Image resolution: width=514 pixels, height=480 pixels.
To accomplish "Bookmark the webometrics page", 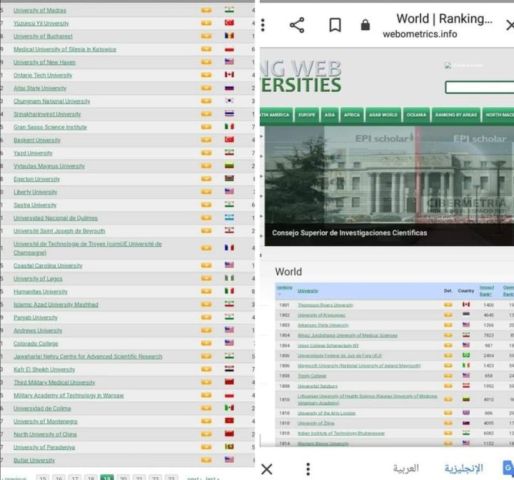I will pyautogui.click(x=335, y=25).
